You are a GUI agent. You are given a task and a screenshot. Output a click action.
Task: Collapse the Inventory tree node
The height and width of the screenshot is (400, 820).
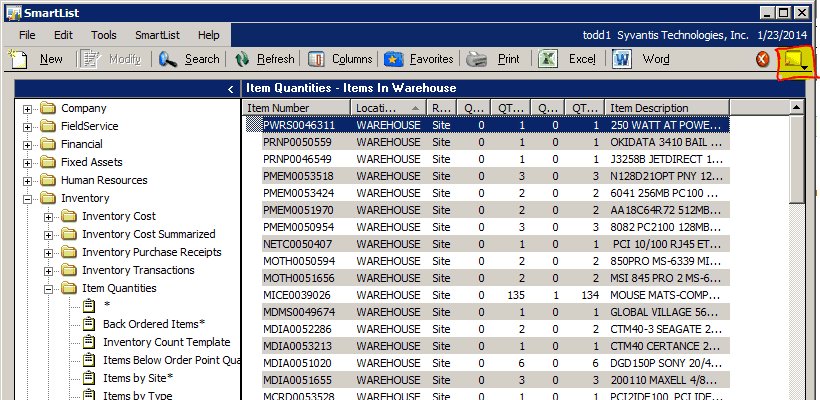(x=27, y=199)
